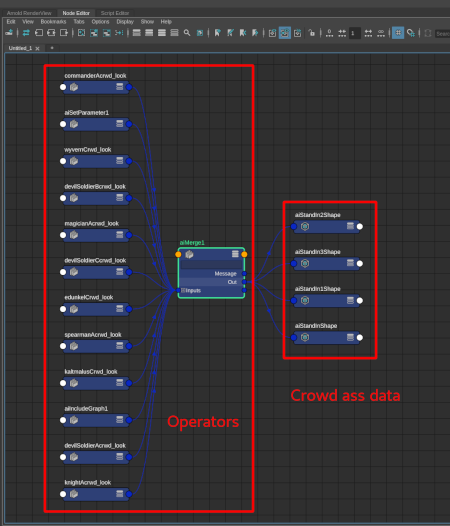The image size is (450, 526).
Task: Click the remove selected nodes from graph icon
Action: coord(107,33)
